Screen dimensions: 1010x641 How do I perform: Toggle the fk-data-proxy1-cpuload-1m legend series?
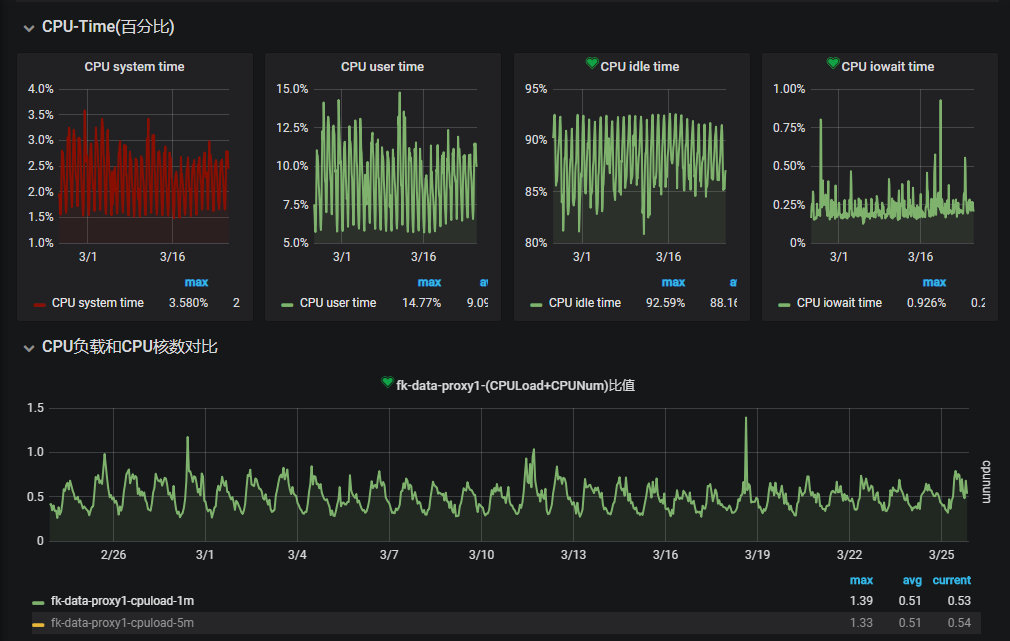(122, 601)
